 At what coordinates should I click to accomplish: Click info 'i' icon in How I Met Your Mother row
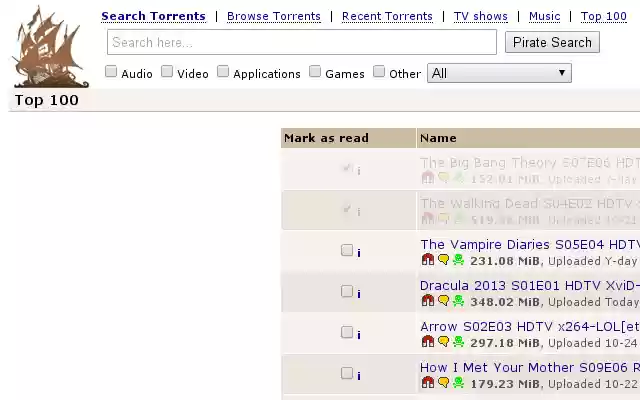coord(359,376)
